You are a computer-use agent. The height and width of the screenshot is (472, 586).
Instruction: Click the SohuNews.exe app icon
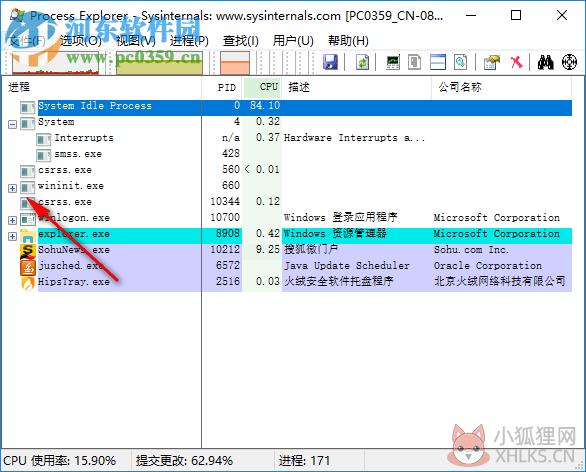28,252
